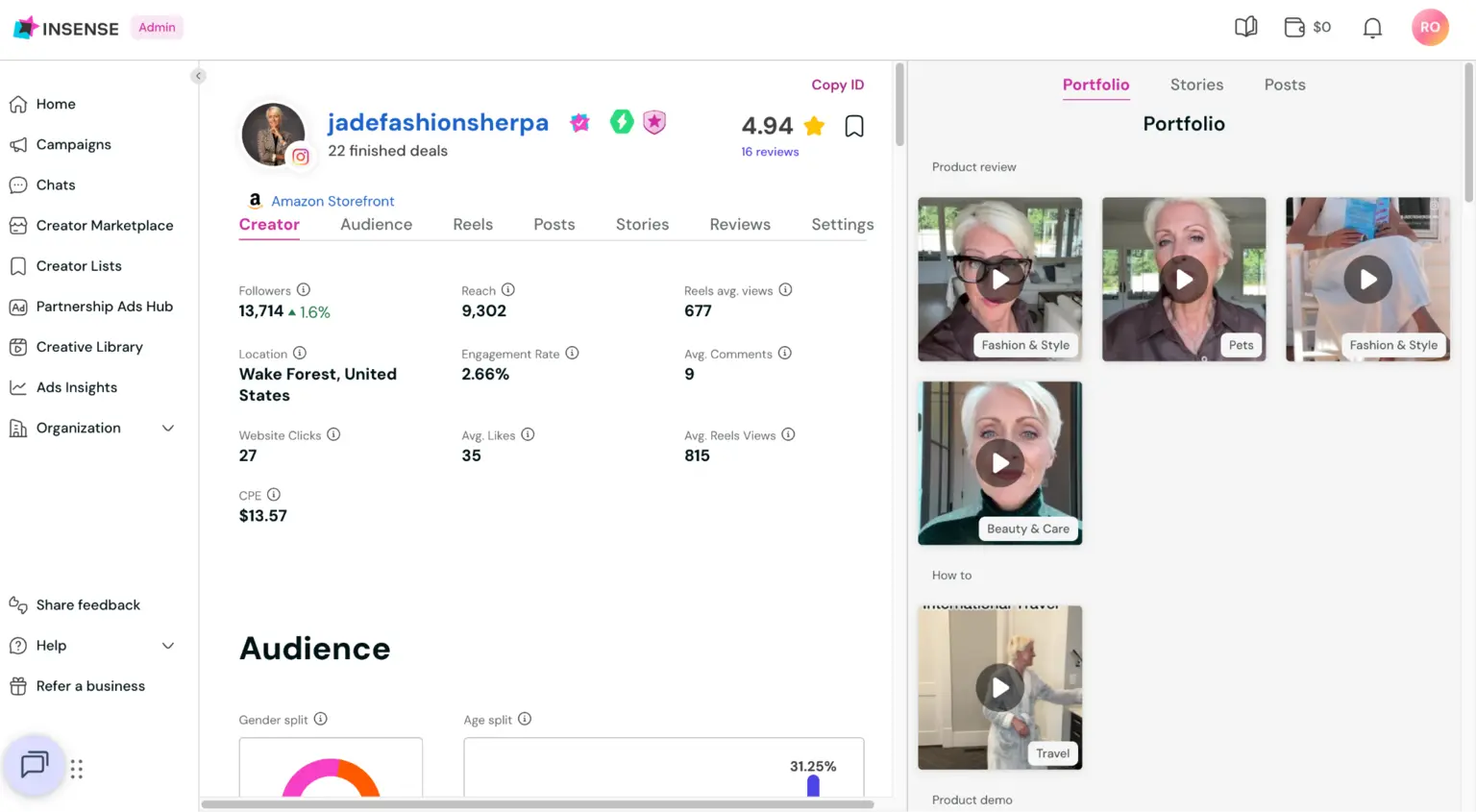This screenshot has height=812, width=1476.
Task: Open the chat support widget
Action: coord(35,765)
